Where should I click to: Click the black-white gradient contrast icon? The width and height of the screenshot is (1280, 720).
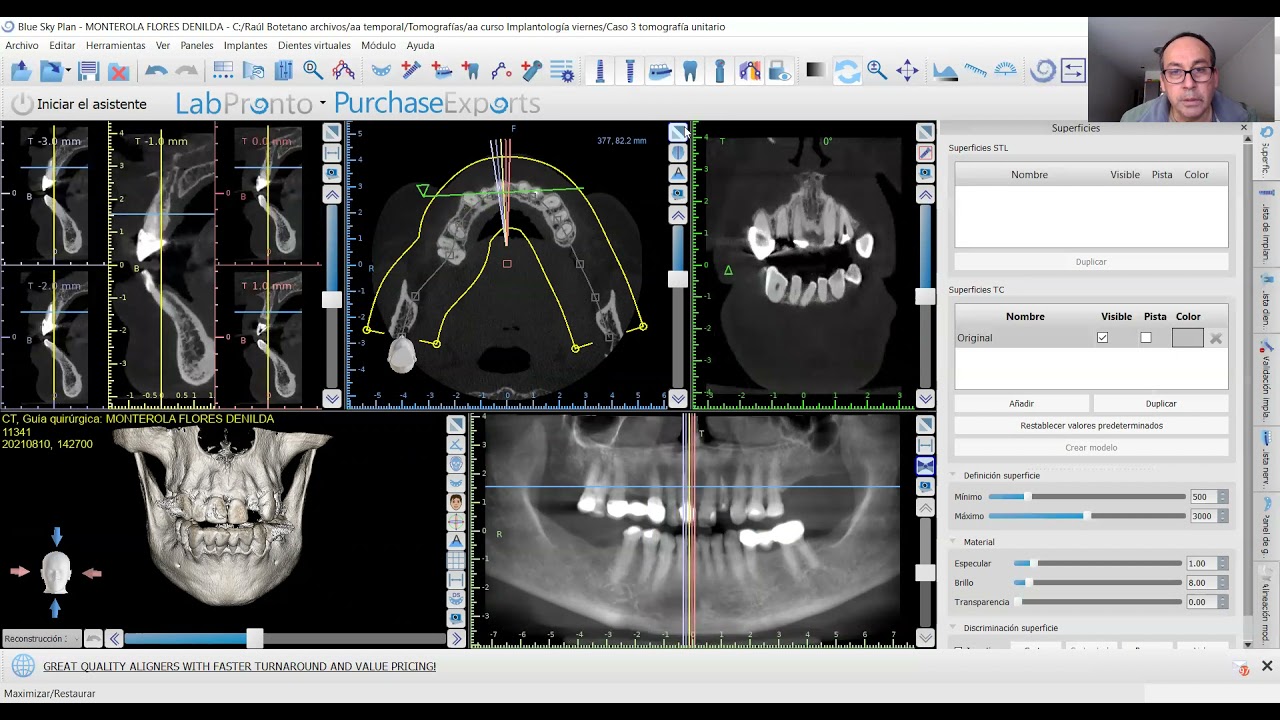(x=816, y=71)
